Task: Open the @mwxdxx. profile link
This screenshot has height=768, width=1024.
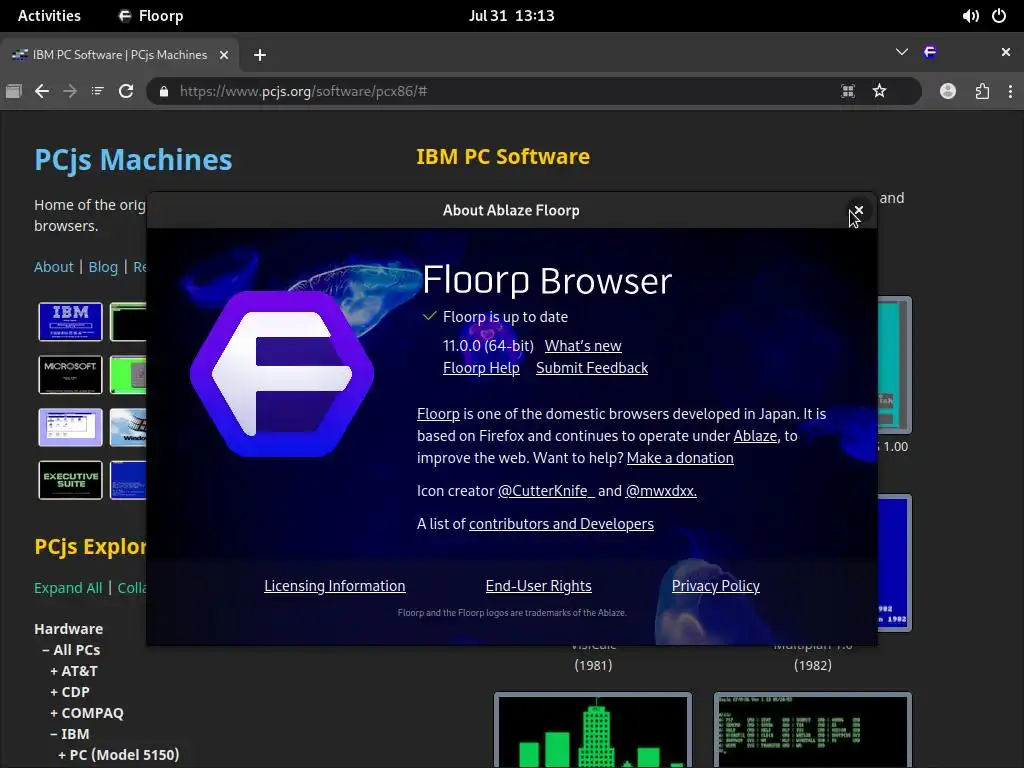Action: tap(661, 491)
